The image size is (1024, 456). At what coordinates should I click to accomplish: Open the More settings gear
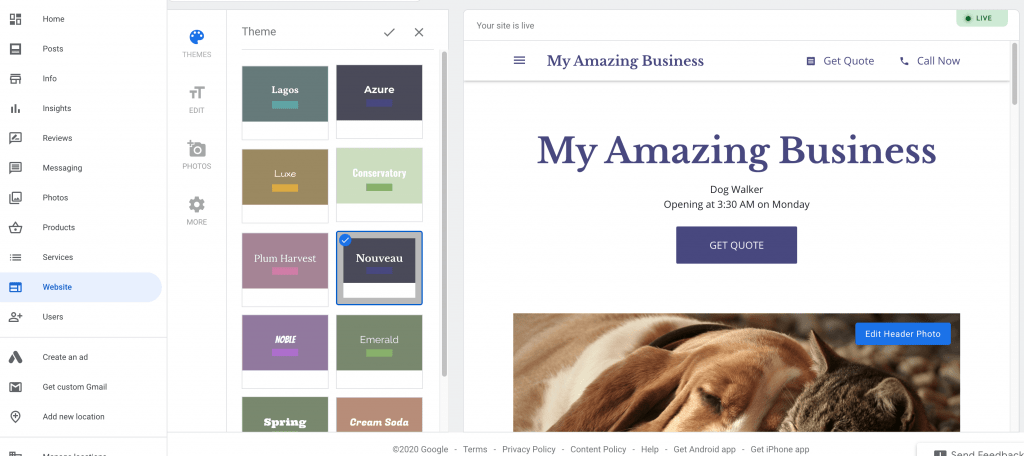197,205
